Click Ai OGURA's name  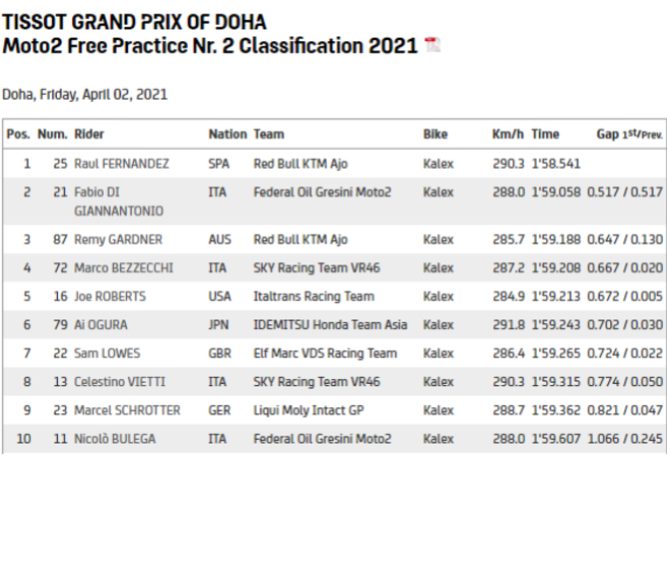[x=101, y=325]
